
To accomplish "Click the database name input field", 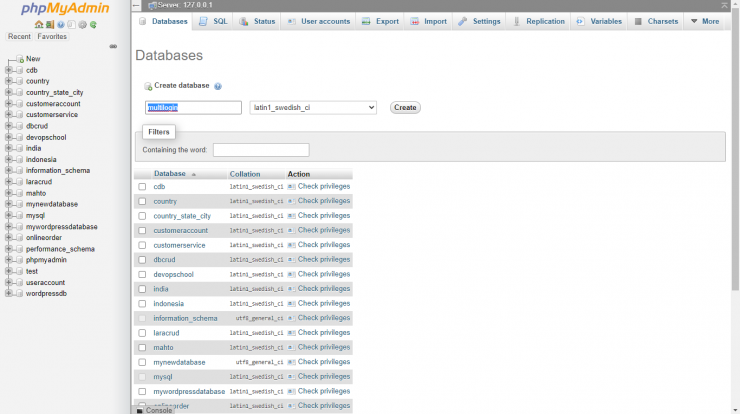I will pos(193,108).
